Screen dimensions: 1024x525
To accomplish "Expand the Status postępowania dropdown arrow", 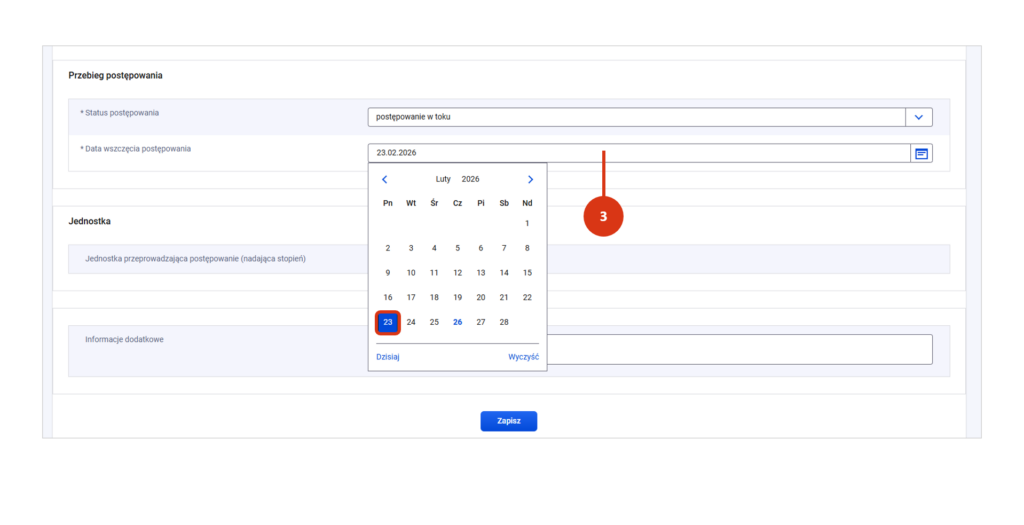I will [919, 118].
